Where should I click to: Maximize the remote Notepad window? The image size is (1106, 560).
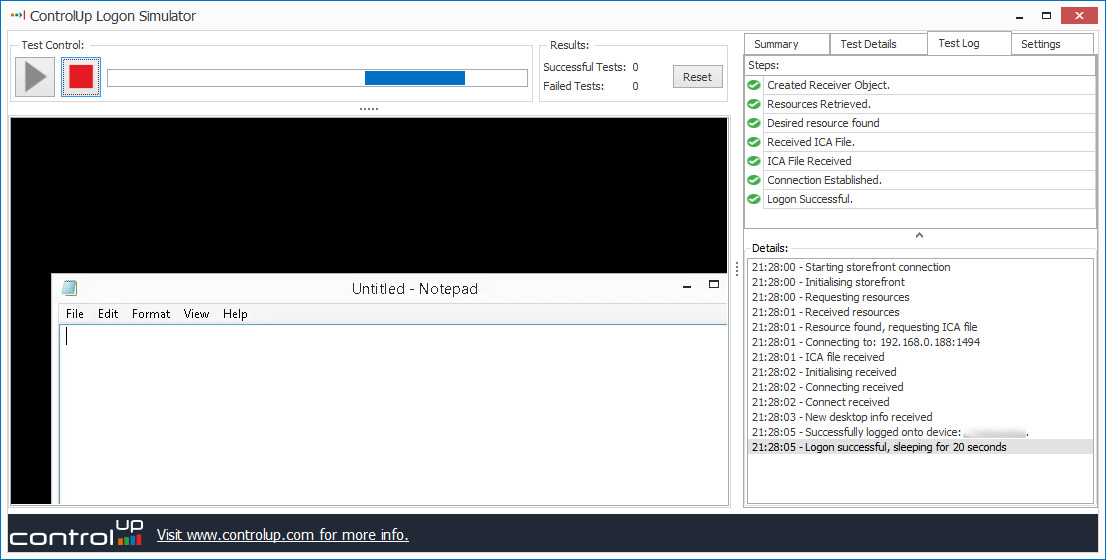(714, 285)
